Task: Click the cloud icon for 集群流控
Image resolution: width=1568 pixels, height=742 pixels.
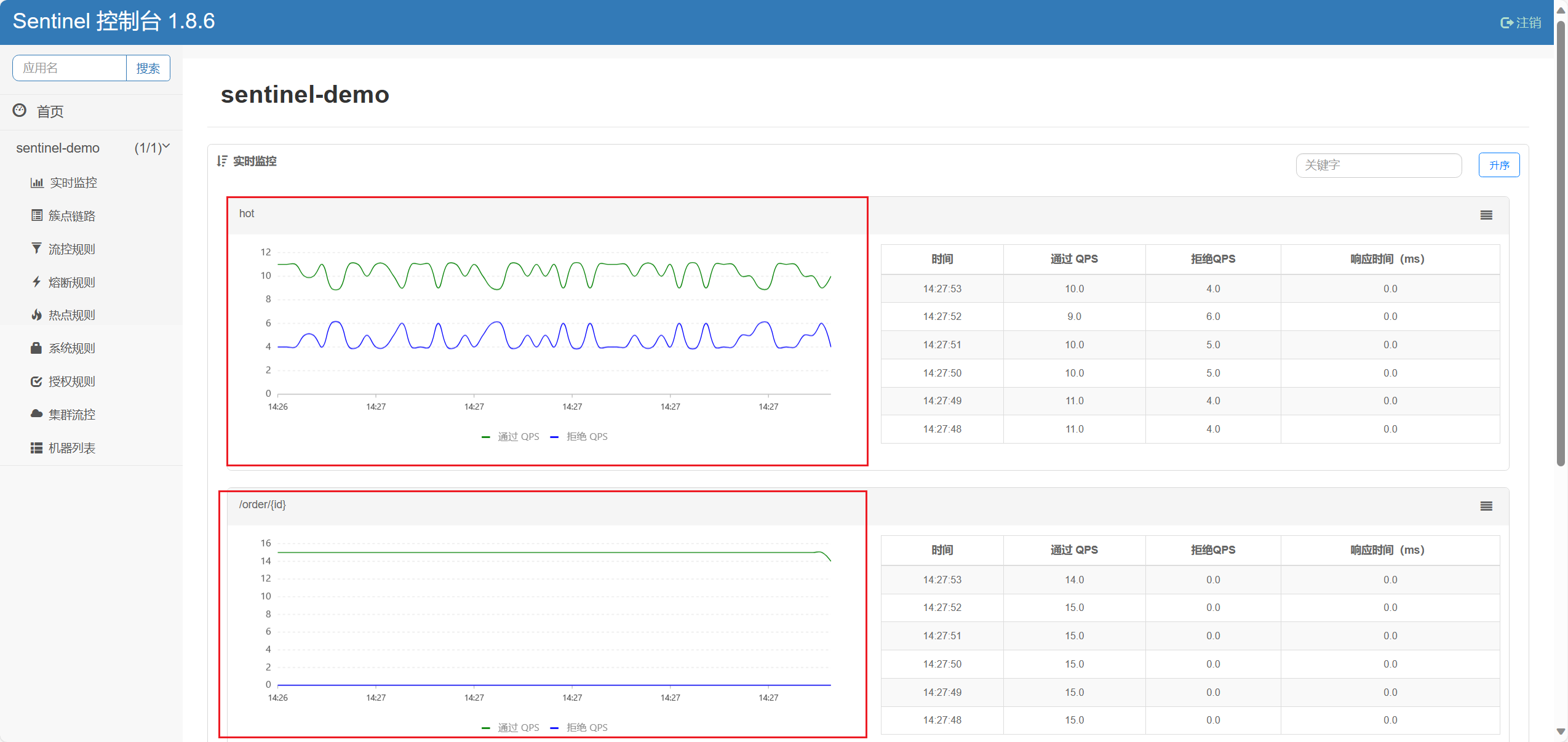Action: [x=37, y=414]
